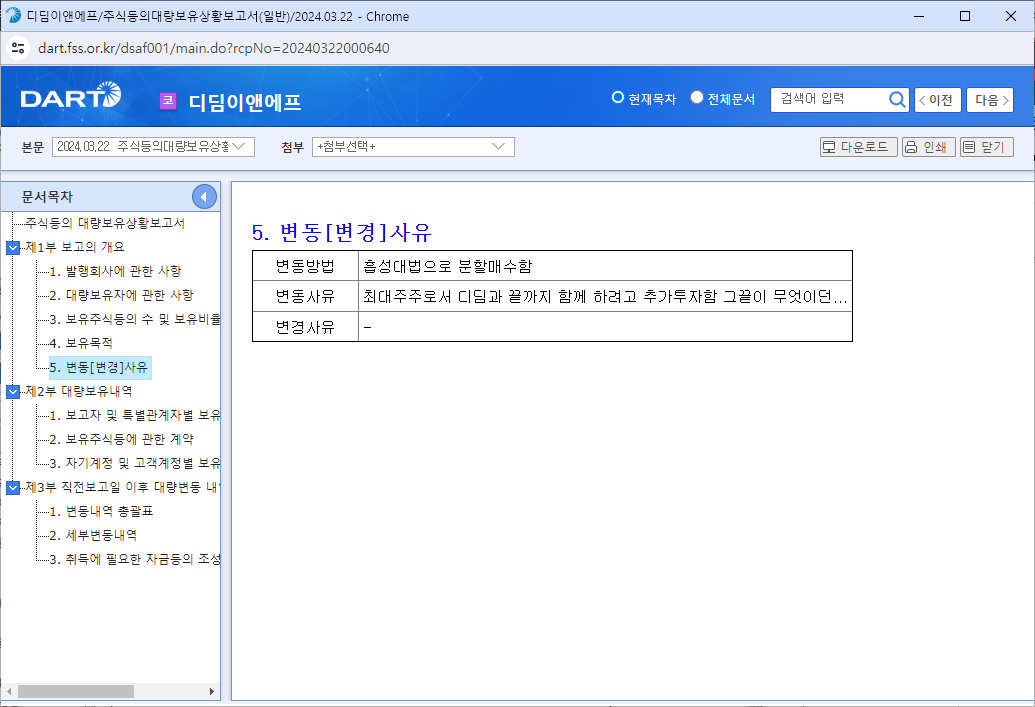Open 1. 변동내역 총괄표 tree item
Screen dimensions: 1035x707
click(101, 512)
